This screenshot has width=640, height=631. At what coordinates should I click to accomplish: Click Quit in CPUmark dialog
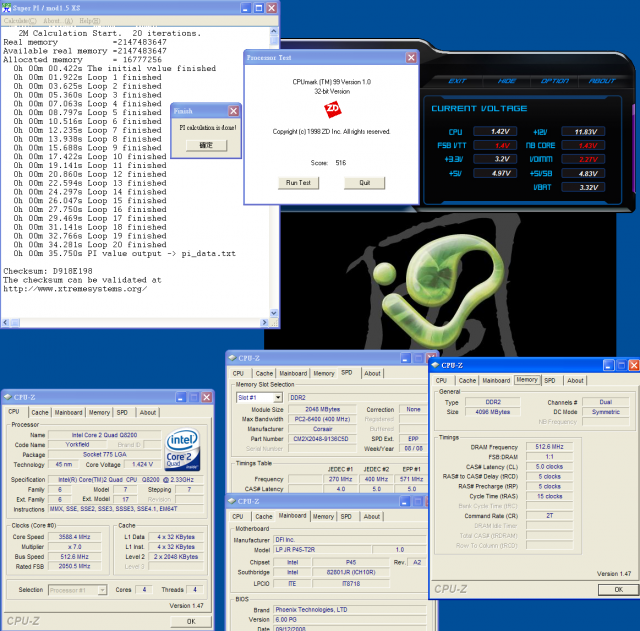[364, 182]
